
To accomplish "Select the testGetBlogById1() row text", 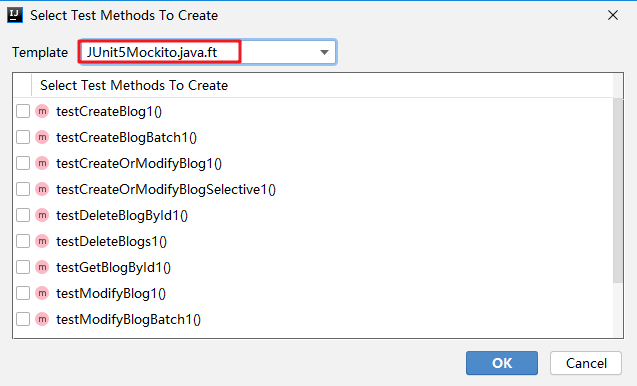I will tap(113, 267).
